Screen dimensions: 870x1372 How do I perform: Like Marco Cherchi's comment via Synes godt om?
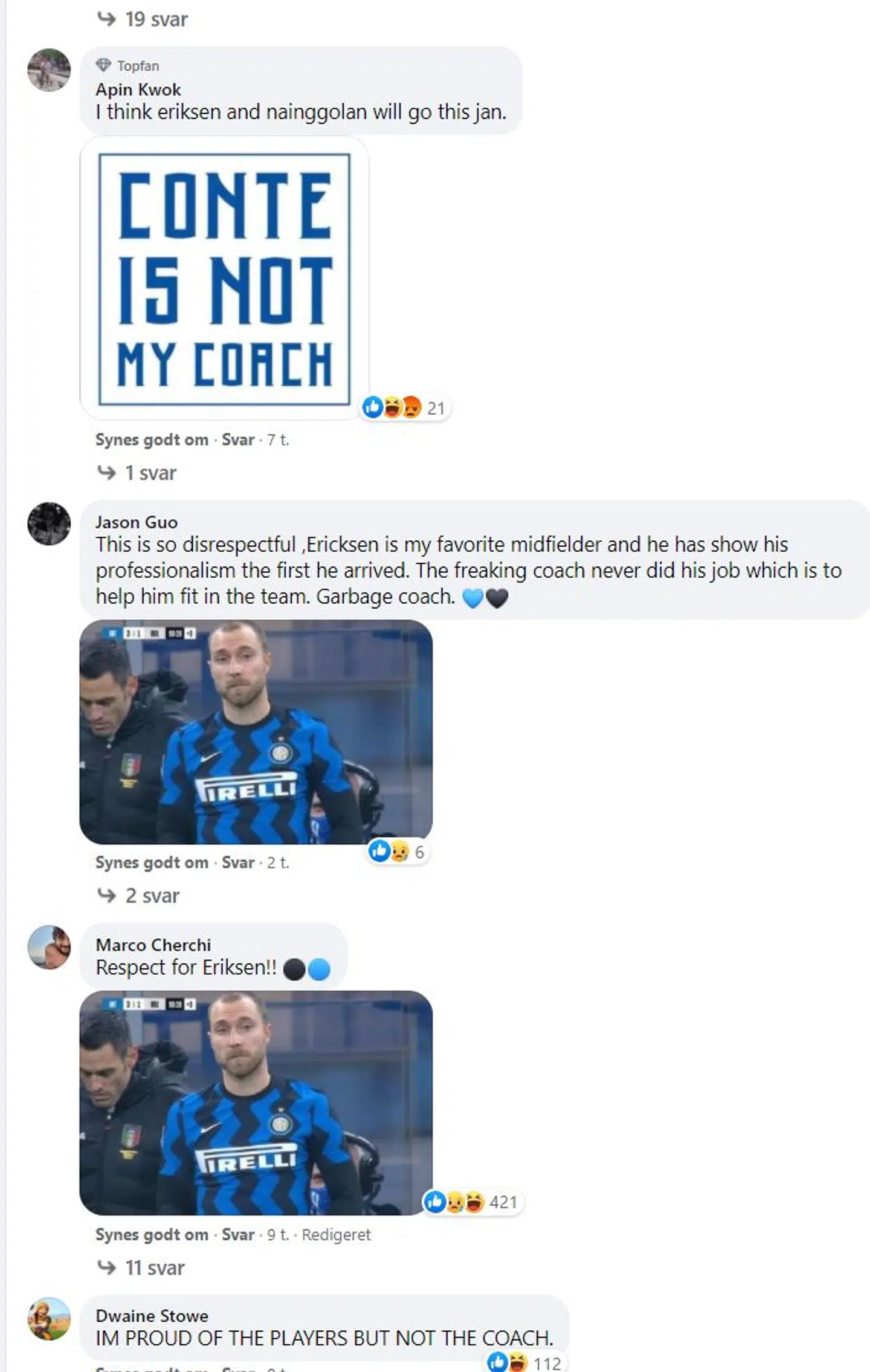152,1234
